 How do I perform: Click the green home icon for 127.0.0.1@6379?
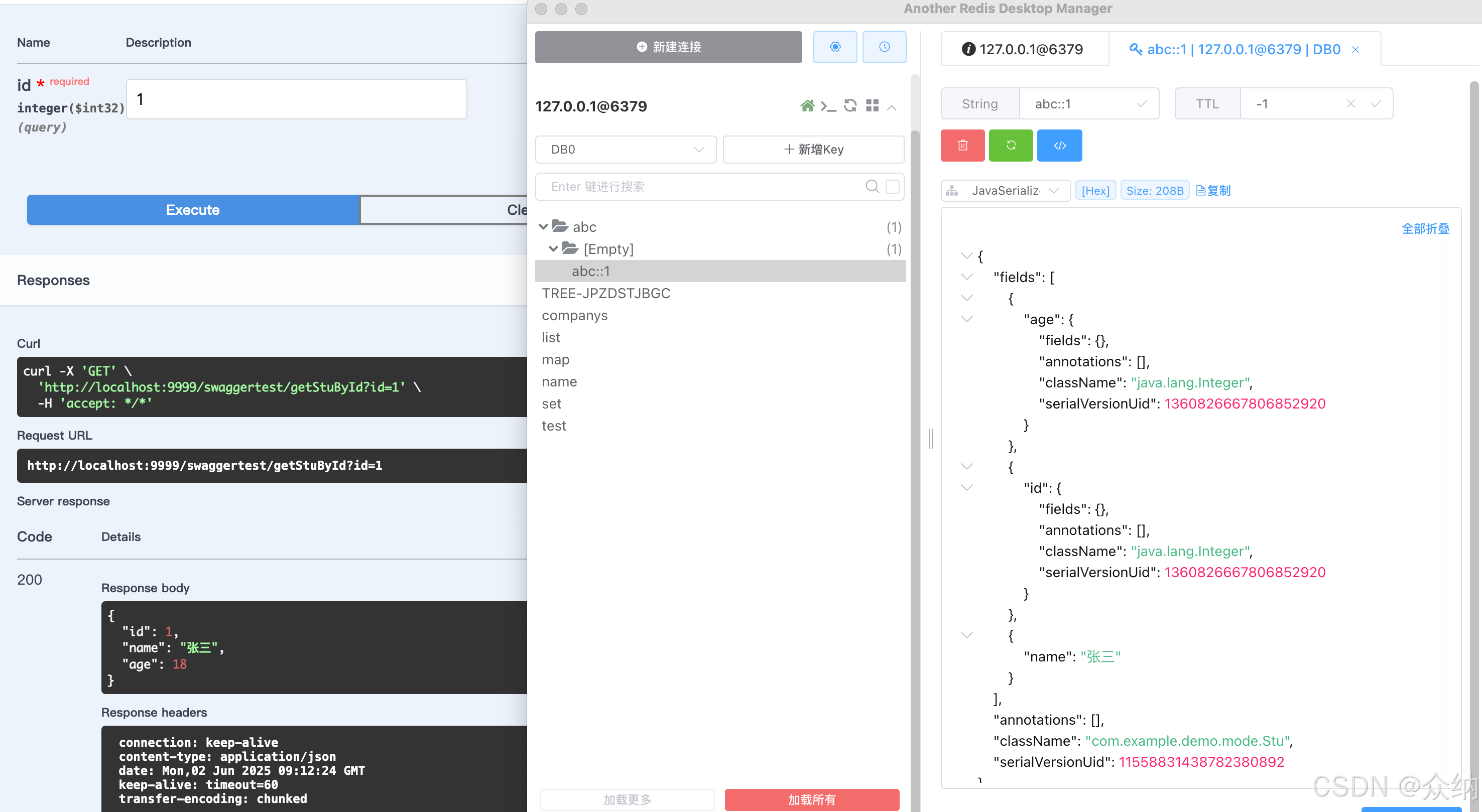807,106
